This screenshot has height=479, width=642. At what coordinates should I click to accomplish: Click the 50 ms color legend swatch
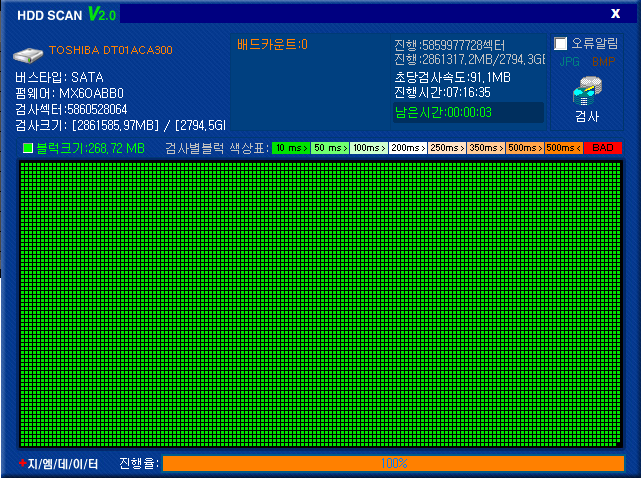coord(330,148)
